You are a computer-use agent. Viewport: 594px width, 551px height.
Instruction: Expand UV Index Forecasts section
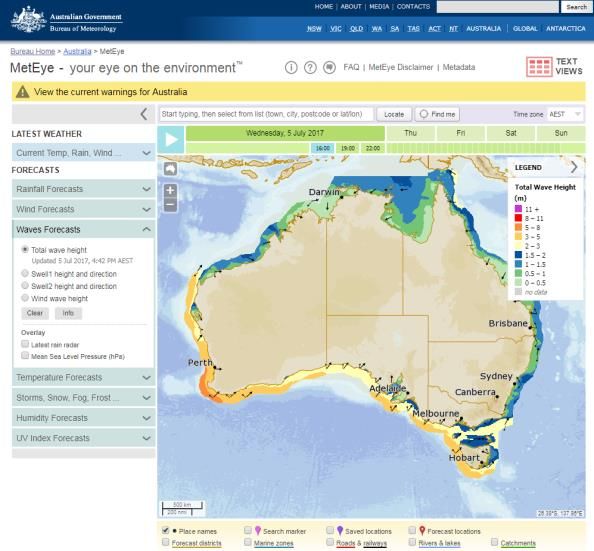(x=83, y=438)
